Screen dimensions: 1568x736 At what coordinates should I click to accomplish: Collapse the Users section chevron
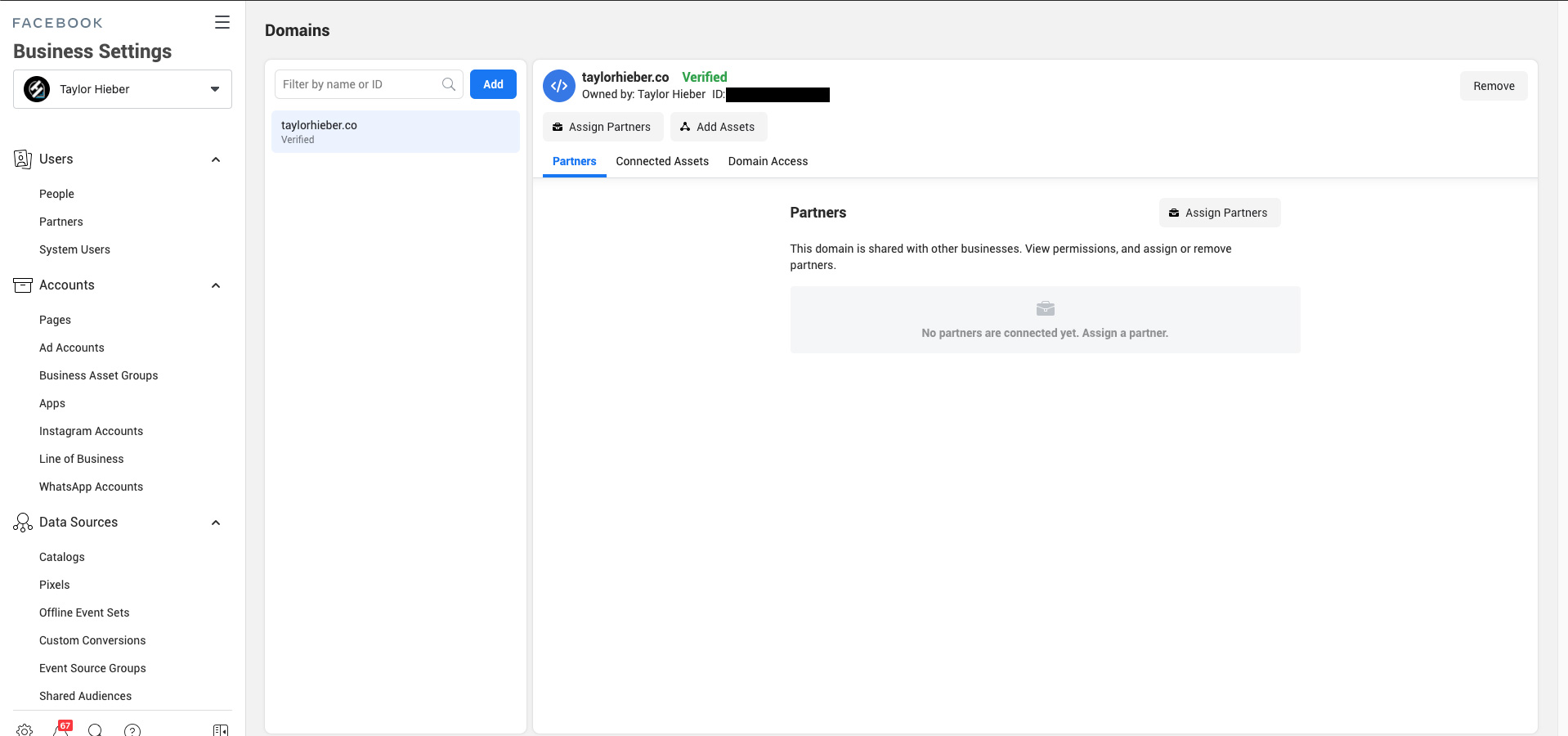click(x=216, y=159)
